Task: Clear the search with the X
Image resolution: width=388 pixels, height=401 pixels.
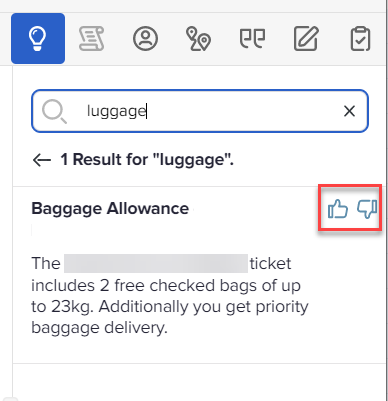Action: tap(349, 111)
